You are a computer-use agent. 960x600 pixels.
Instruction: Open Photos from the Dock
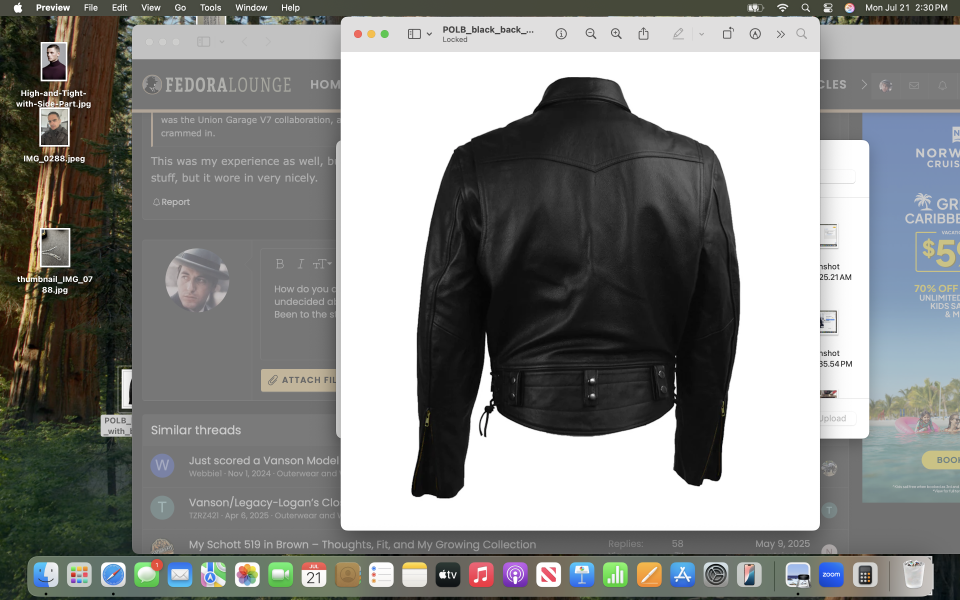(x=247, y=575)
